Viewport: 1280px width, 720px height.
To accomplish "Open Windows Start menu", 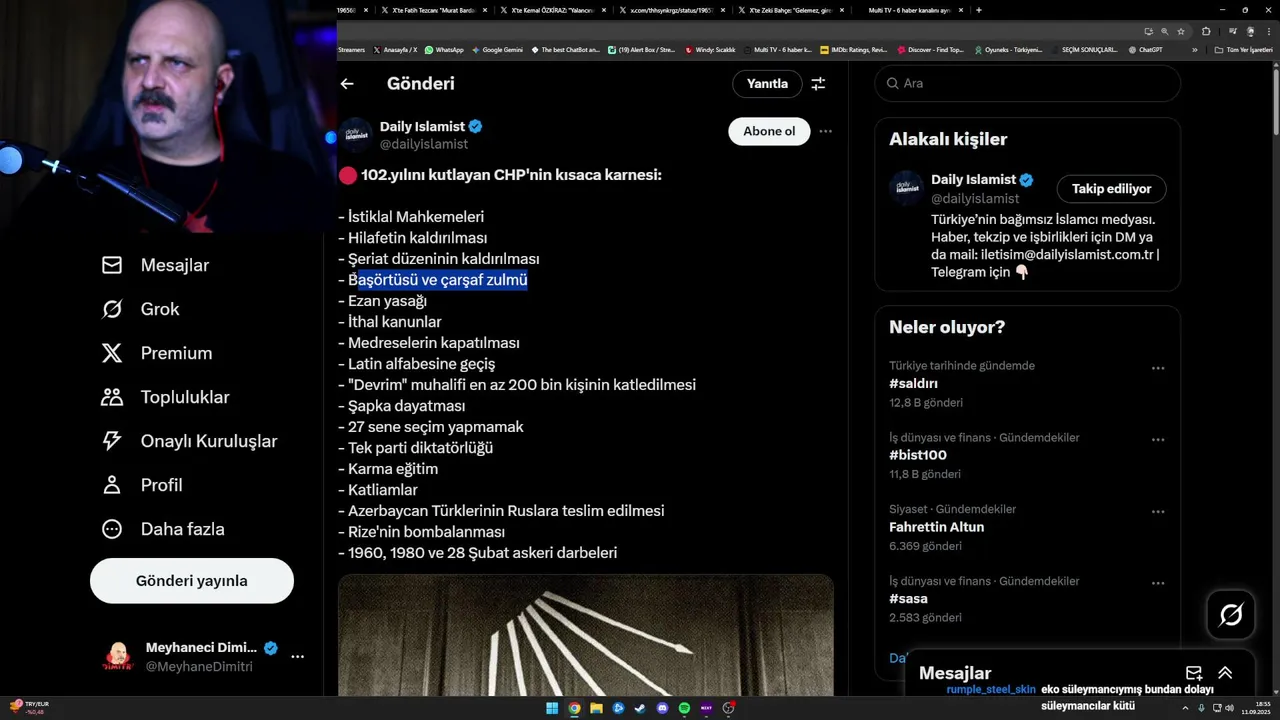I will 552,708.
